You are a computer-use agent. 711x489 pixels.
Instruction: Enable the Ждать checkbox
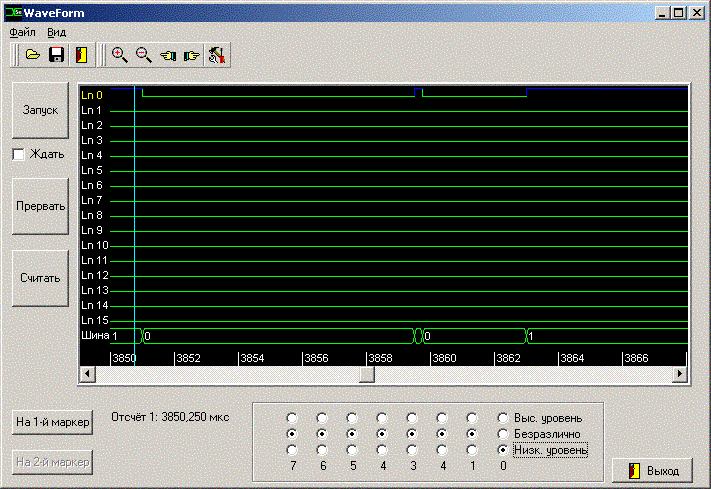(18, 154)
